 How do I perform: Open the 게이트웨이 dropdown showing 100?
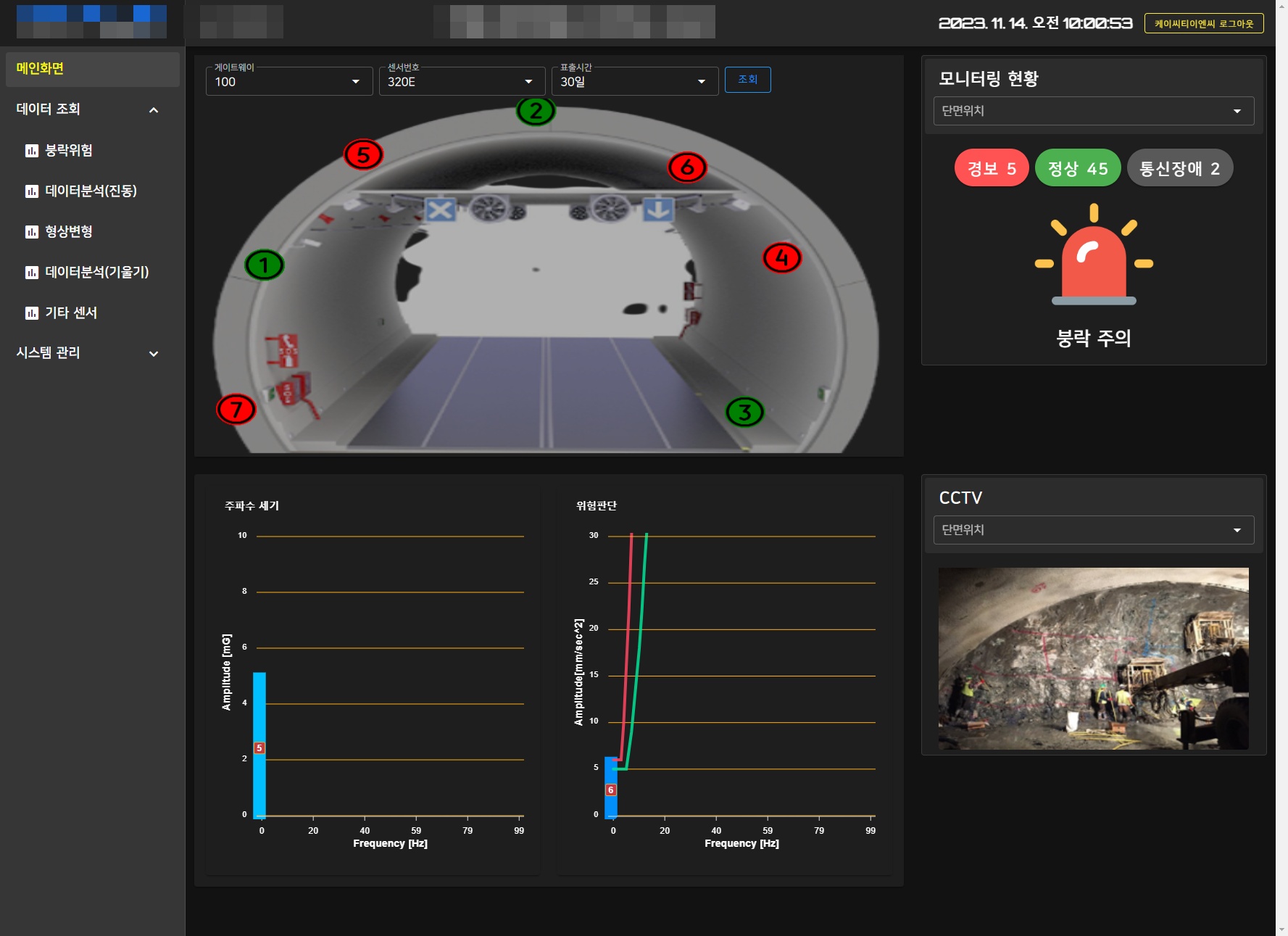[x=289, y=81]
